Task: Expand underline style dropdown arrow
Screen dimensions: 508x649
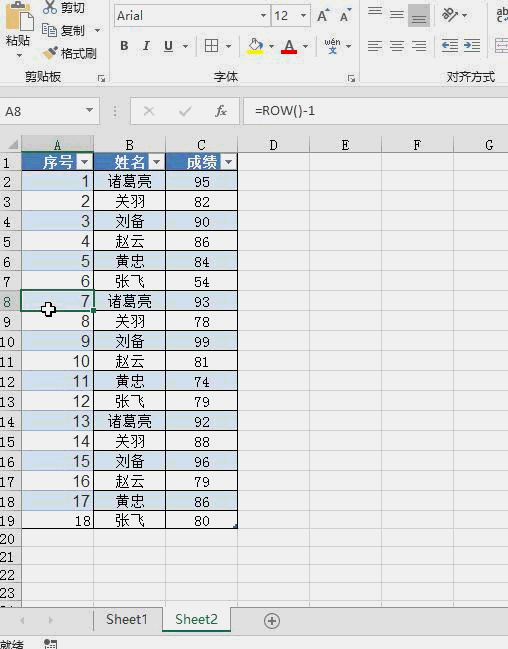Action: (x=185, y=46)
